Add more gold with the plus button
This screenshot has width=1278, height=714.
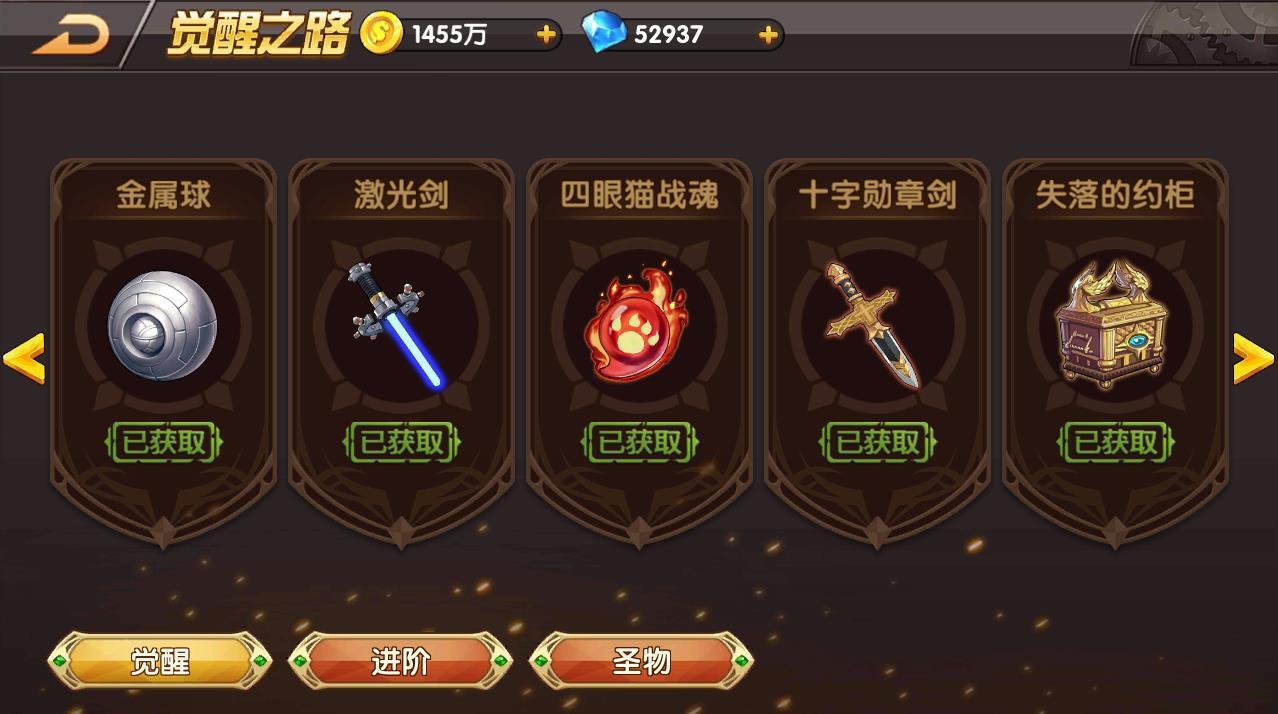tap(546, 35)
